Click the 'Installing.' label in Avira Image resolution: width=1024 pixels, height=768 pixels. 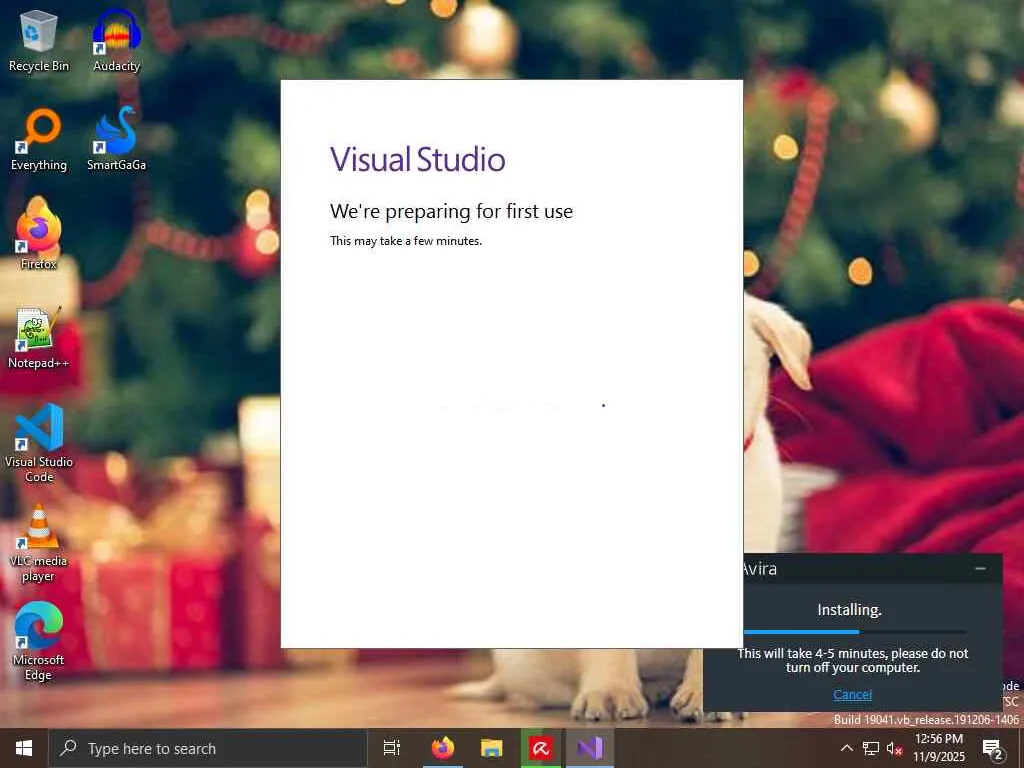pyautogui.click(x=849, y=610)
